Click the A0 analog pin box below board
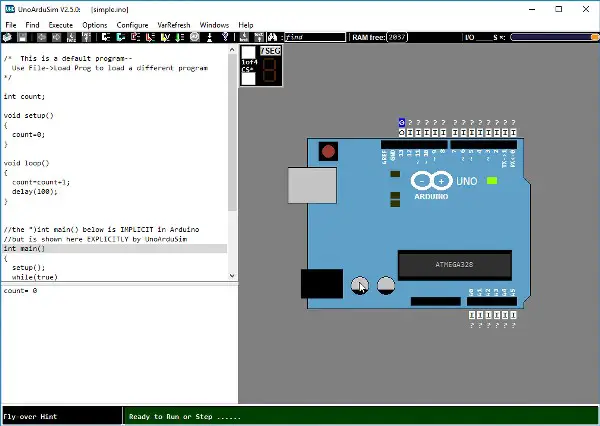600x426 pixels. coord(472,315)
